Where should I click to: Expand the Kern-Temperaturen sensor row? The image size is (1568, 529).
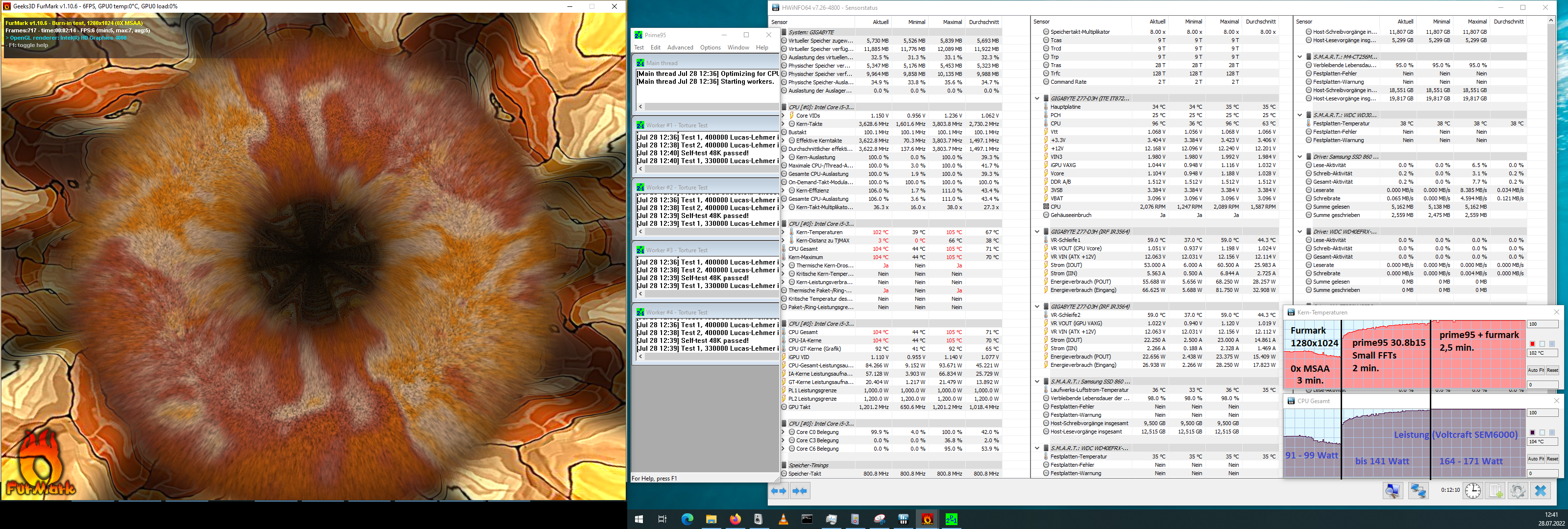click(784, 232)
